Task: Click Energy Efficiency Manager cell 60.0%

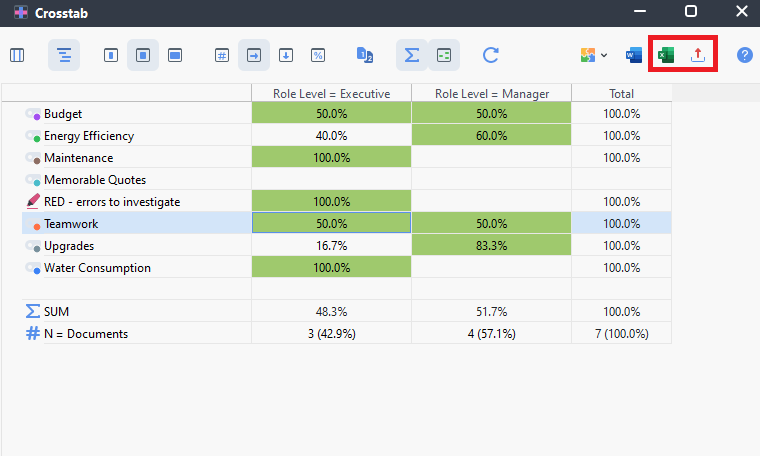Action: [x=491, y=136]
